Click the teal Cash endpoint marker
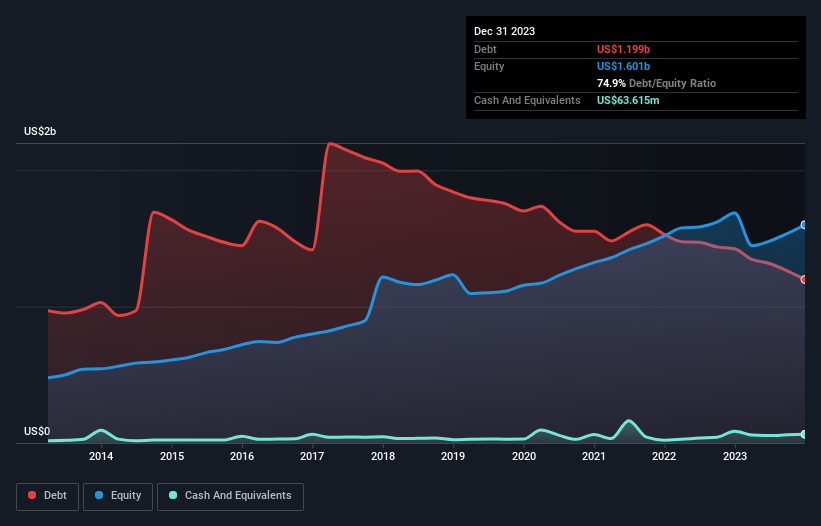 (x=804, y=434)
